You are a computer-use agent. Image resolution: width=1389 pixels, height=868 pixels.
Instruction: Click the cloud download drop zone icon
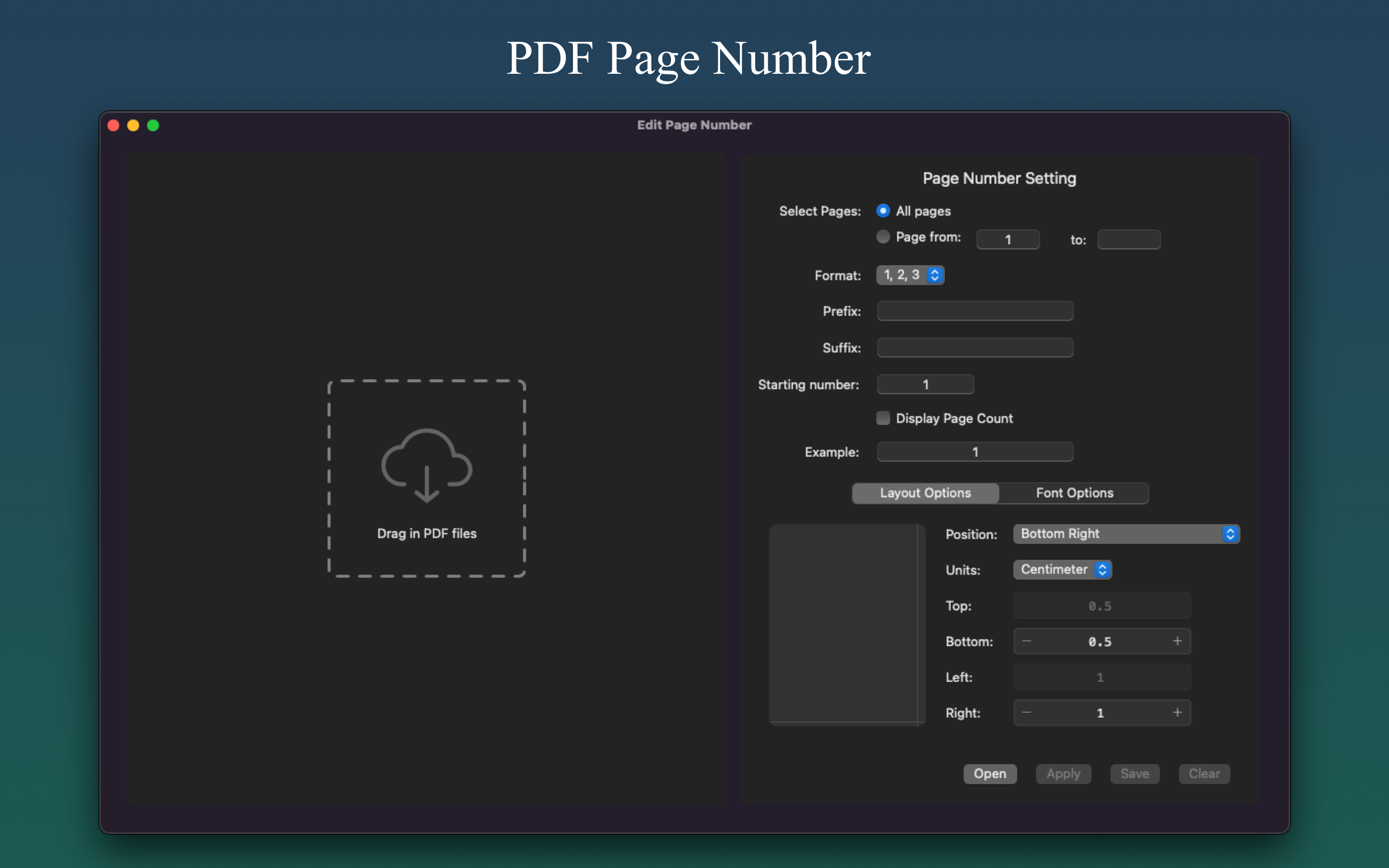click(426, 465)
